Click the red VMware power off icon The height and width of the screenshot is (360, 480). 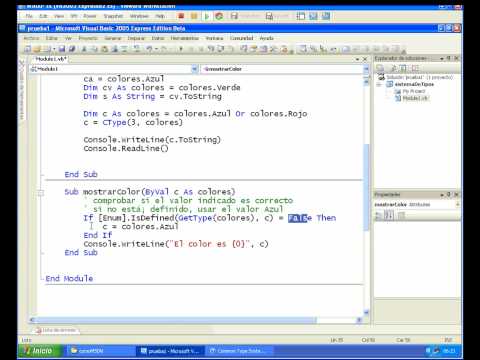tap(181, 16)
